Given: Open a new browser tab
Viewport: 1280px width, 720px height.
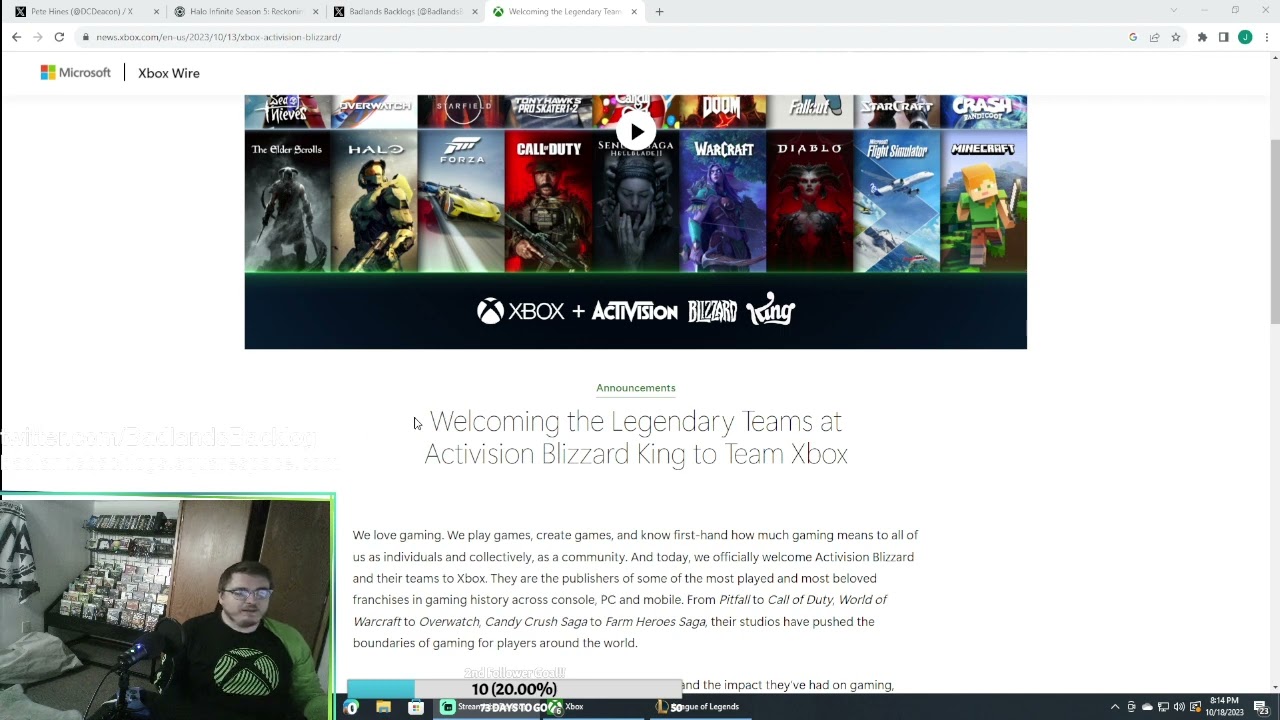Looking at the screenshot, I should point(659,12).
